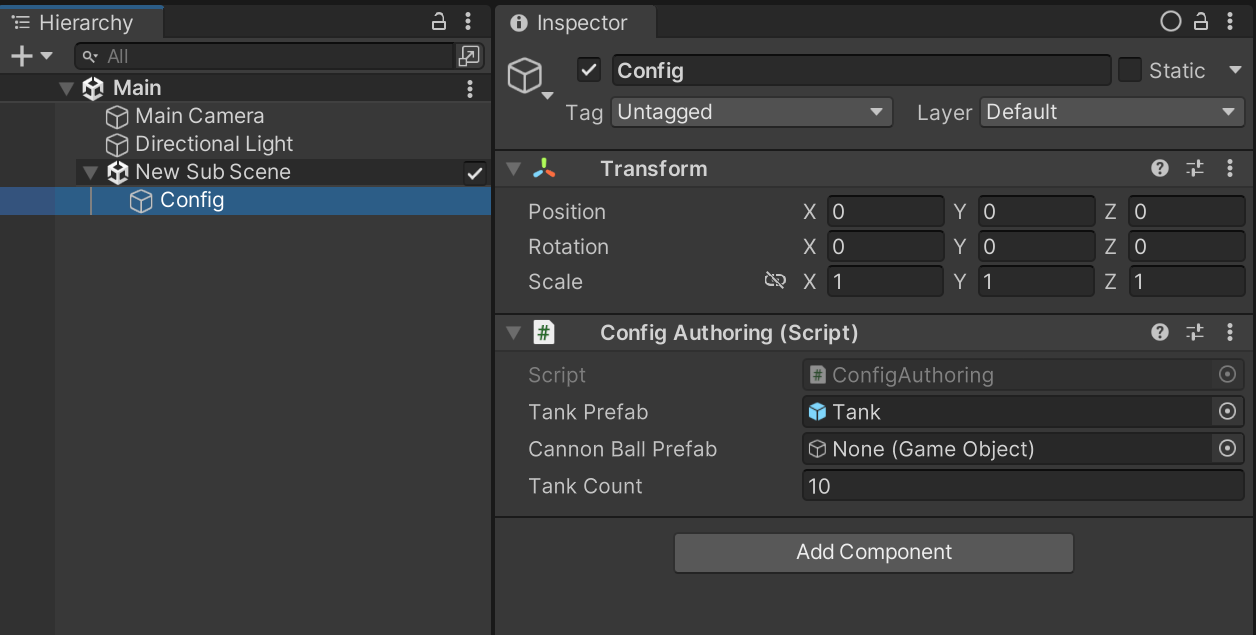Open object picker for Cannon Ball Prefab
Viewport: 1256px width, 635px height.
1227,449
